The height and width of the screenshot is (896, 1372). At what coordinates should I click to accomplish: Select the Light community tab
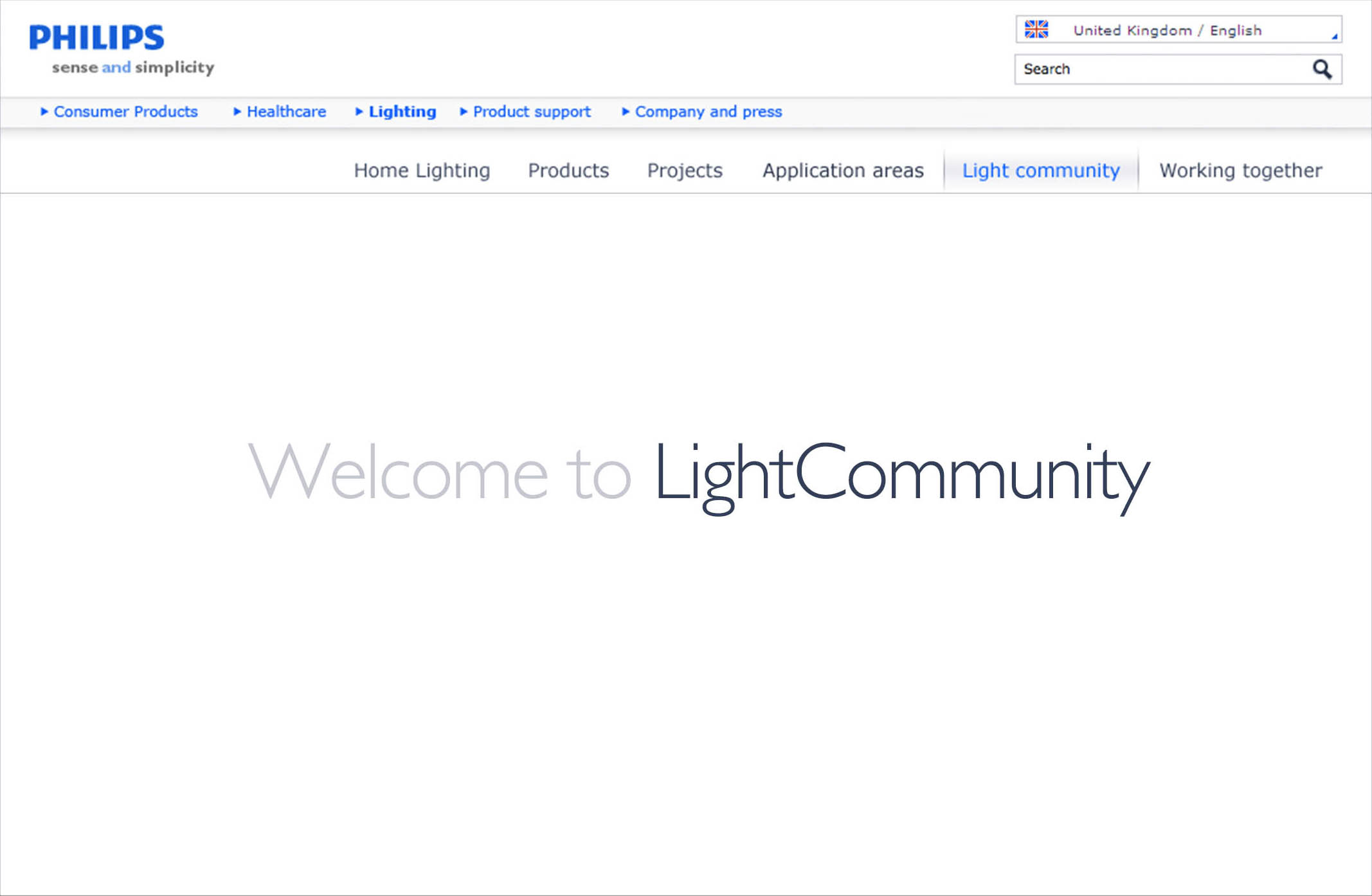(x=1041, y=170)
